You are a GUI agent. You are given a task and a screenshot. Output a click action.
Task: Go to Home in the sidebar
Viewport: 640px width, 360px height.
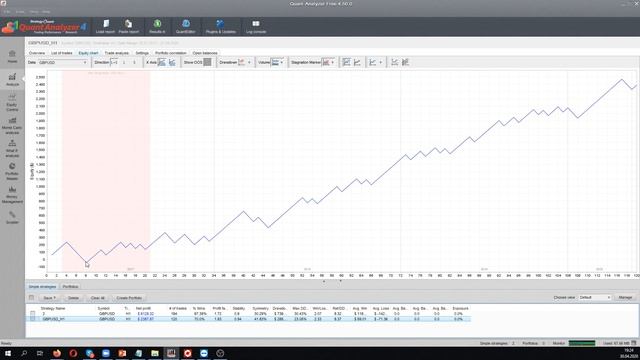coord(12,56)
